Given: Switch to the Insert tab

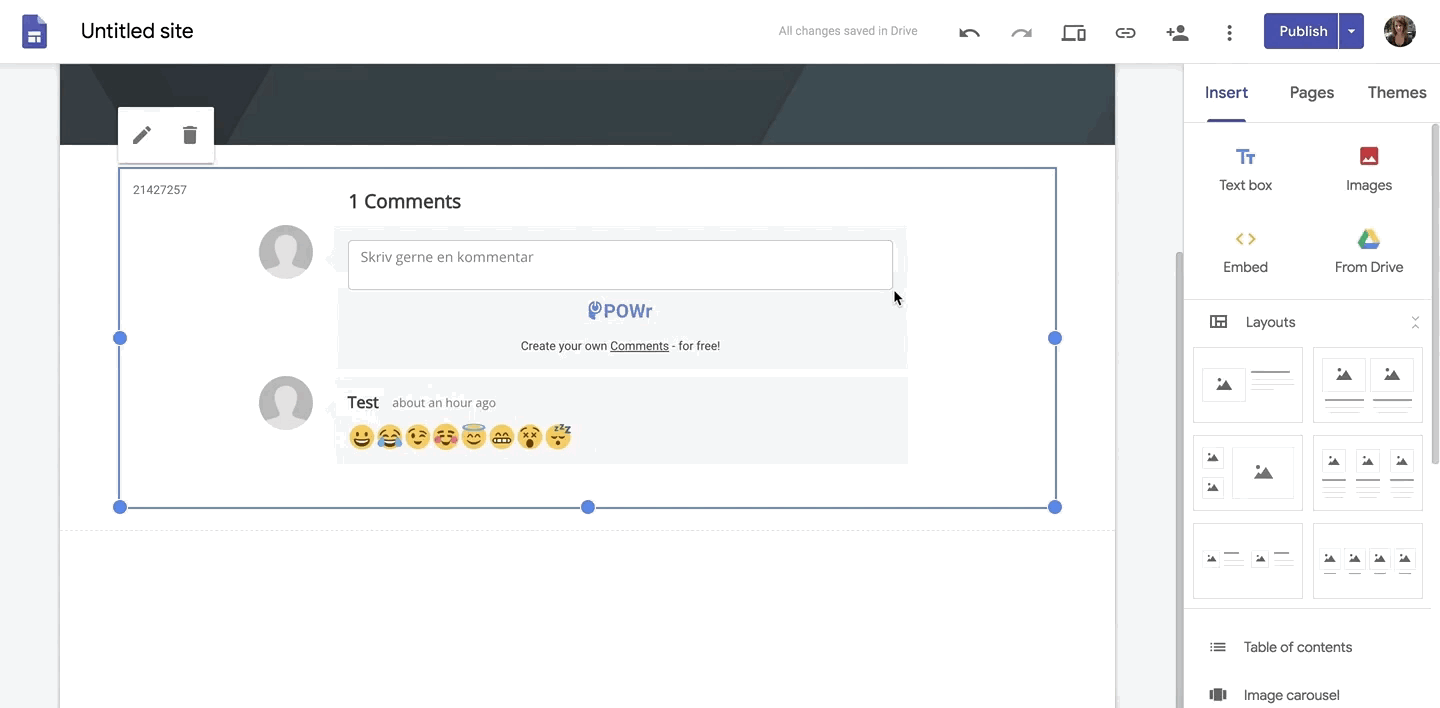Looking at the screenshot, I should coord(1226,93).
